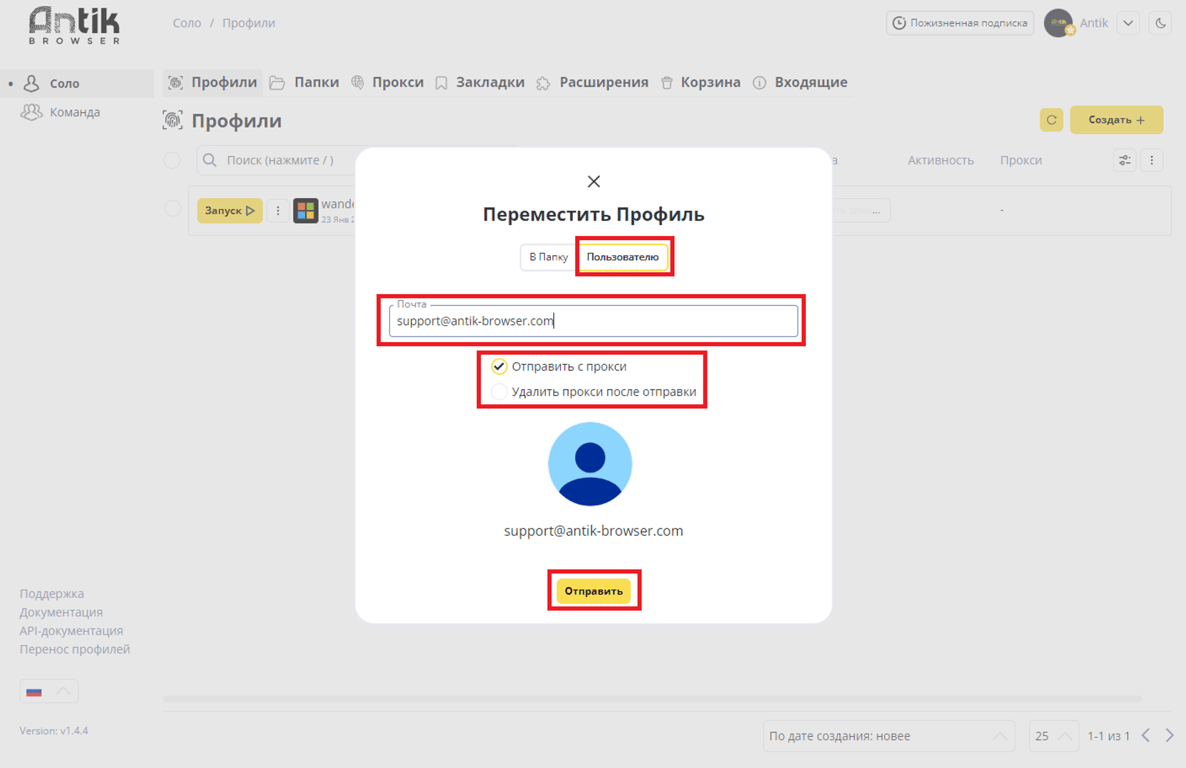Open the 'API-документация' link

coord(71,630)
